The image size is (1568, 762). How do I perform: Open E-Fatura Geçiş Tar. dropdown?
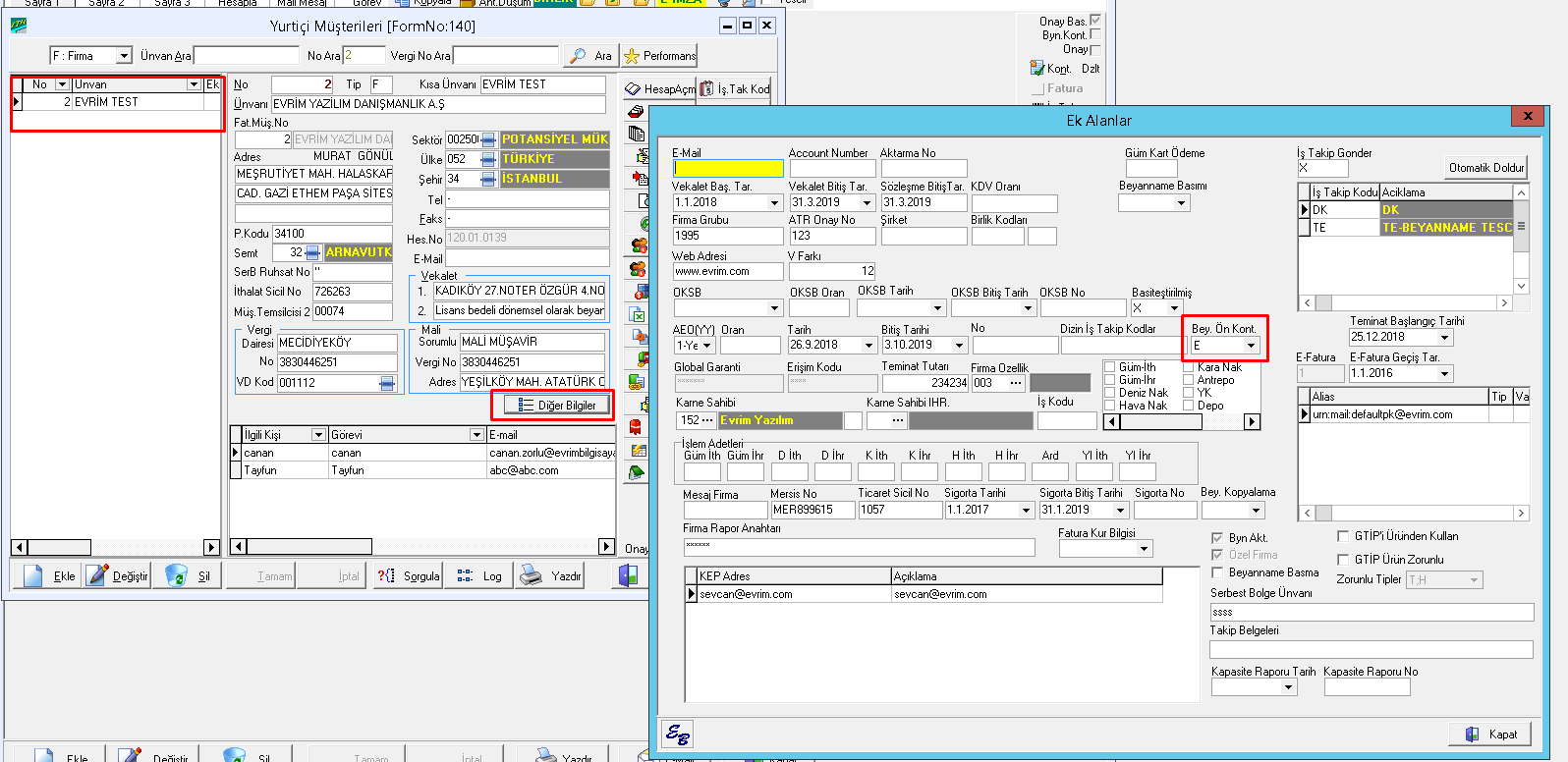pyautogui.click(x=1445, y=373)
